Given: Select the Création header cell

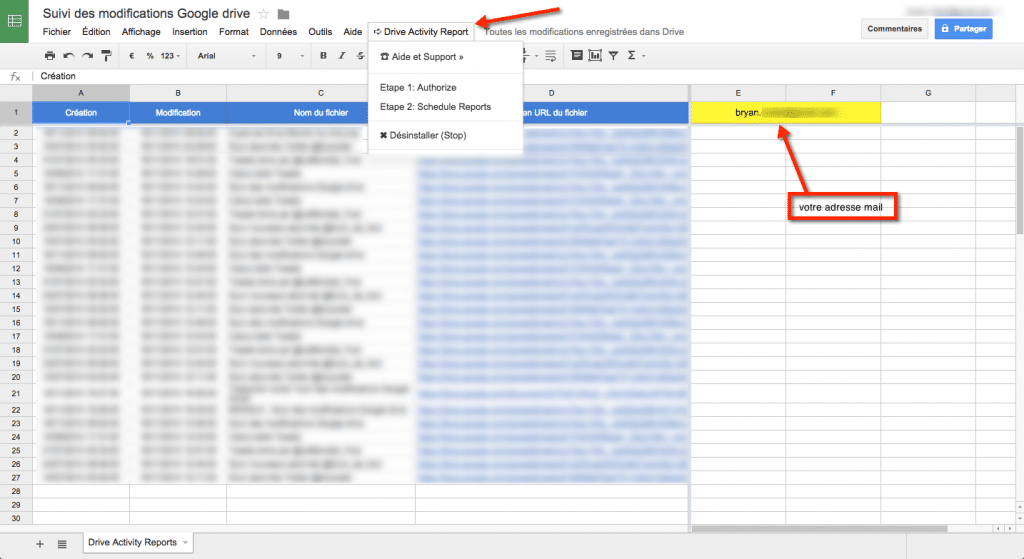Looking at the screenshot, I should (x=81, y=112).
